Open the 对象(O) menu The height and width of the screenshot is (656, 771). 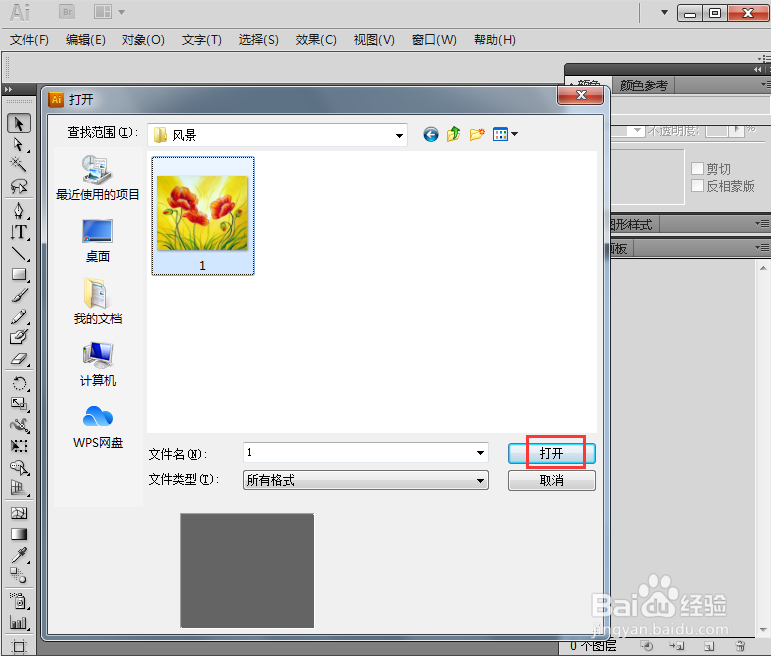pos(143,40)
